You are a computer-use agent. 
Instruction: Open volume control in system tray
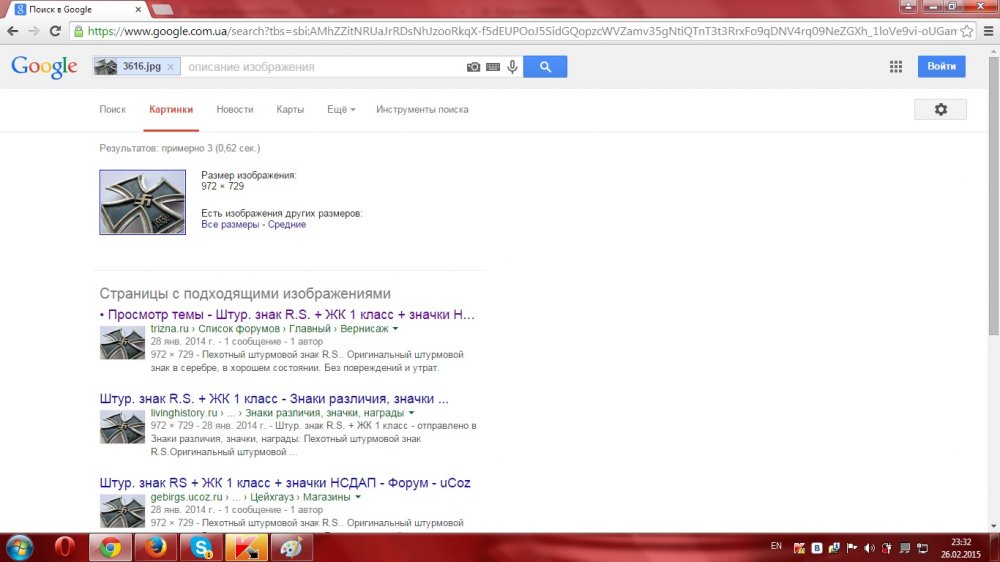point(869,548)
